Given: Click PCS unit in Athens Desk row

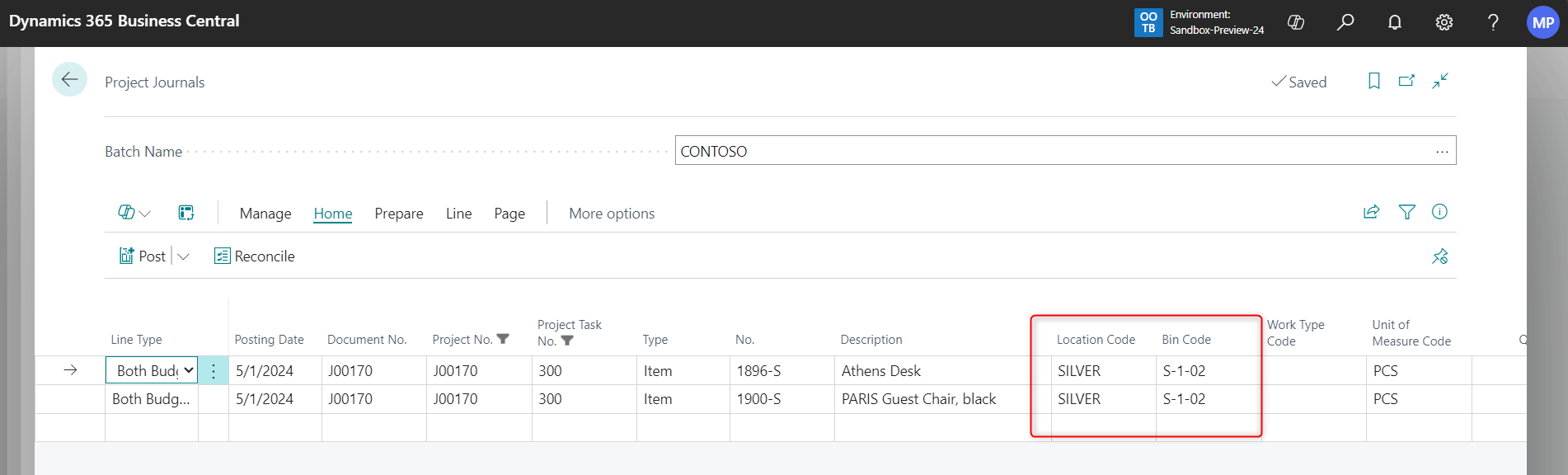Looking at the screenshot, I should pyautogui.click(x=1418, y=371).
